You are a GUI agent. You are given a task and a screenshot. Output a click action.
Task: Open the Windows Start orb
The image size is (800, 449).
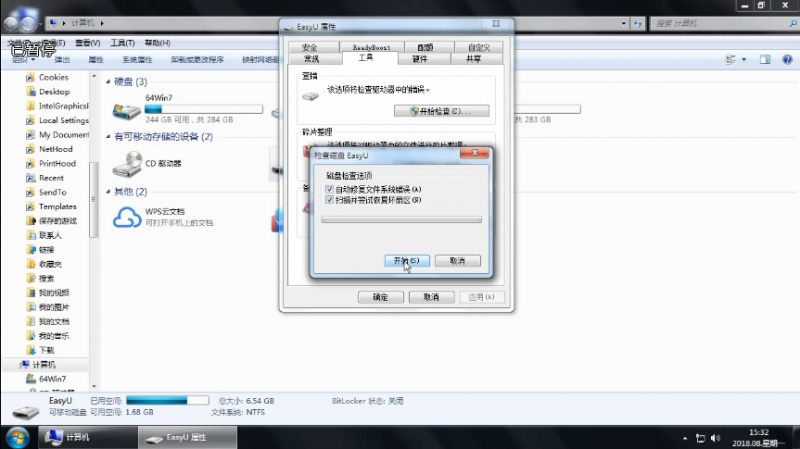(x=17, y=437)
